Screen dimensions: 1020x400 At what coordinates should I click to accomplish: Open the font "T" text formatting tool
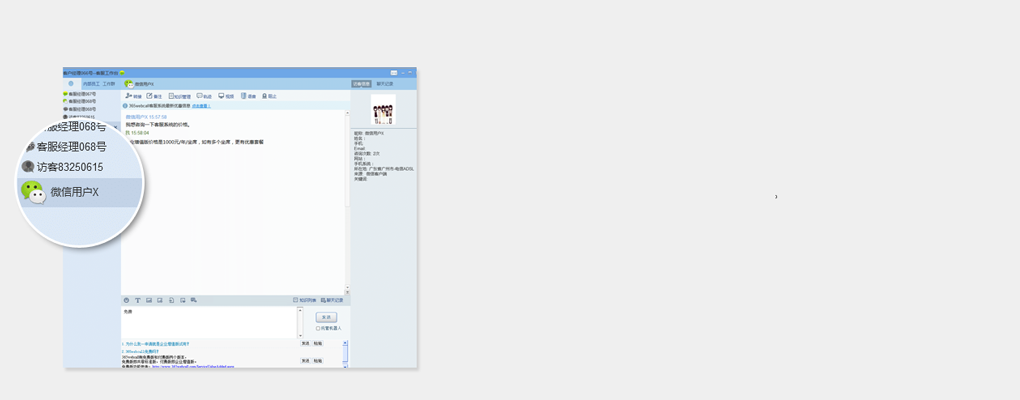coord(138,300)
